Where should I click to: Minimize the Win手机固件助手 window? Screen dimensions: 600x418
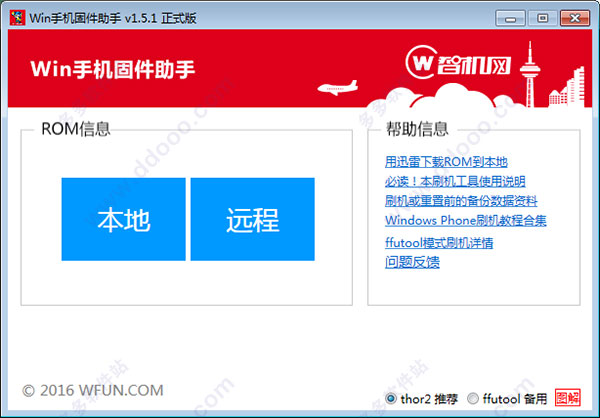point(510,18)
